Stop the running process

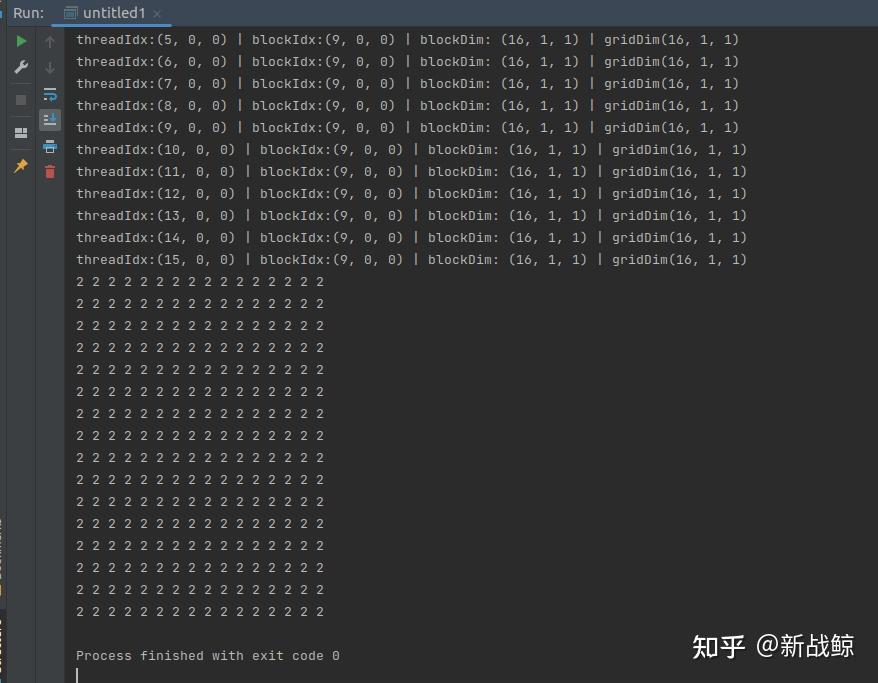pos(20,98)
